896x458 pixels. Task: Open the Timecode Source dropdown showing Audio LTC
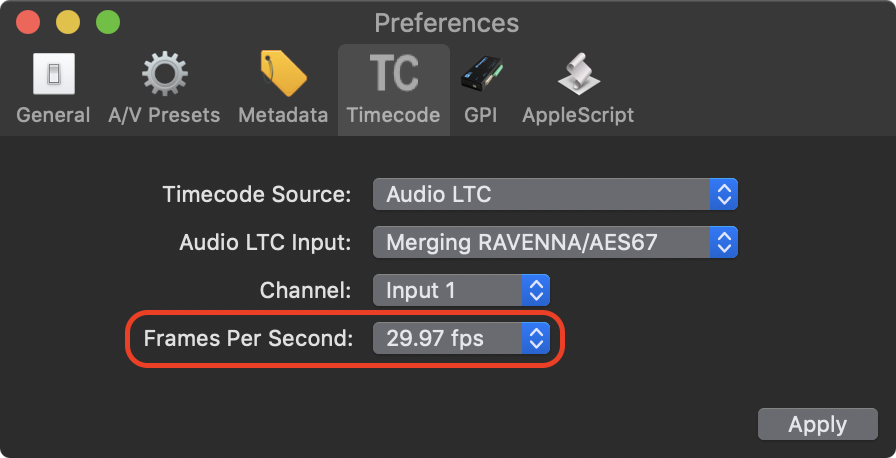coord(555,194)
